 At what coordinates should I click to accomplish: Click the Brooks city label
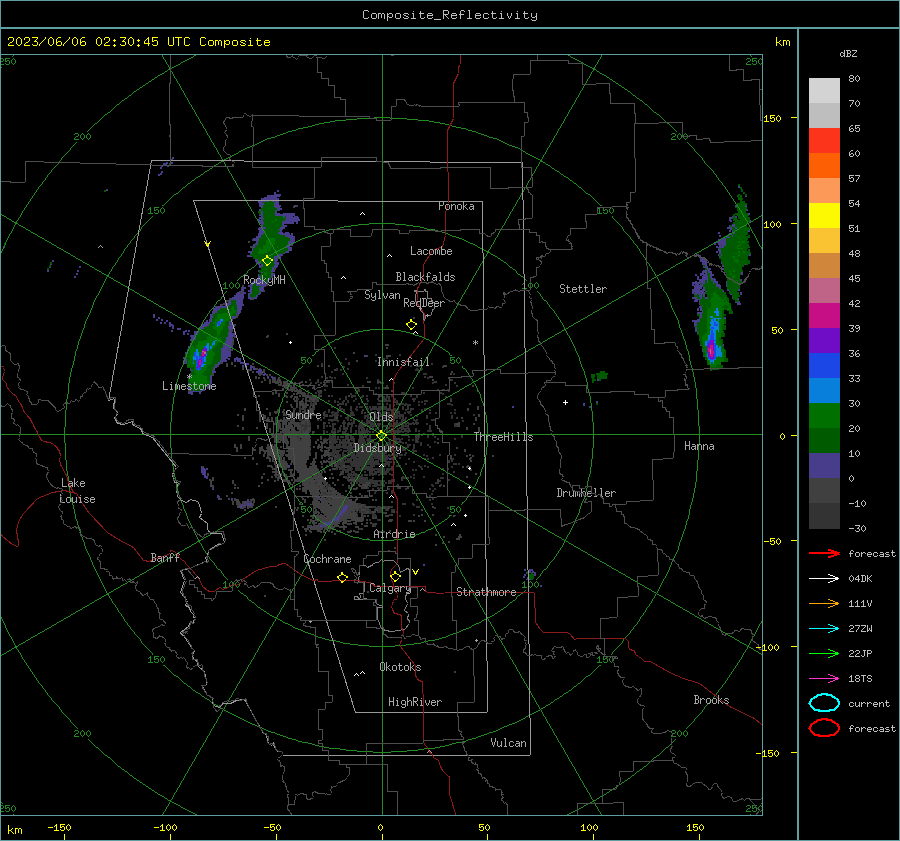pyautogui.click(x=711, y=700)
